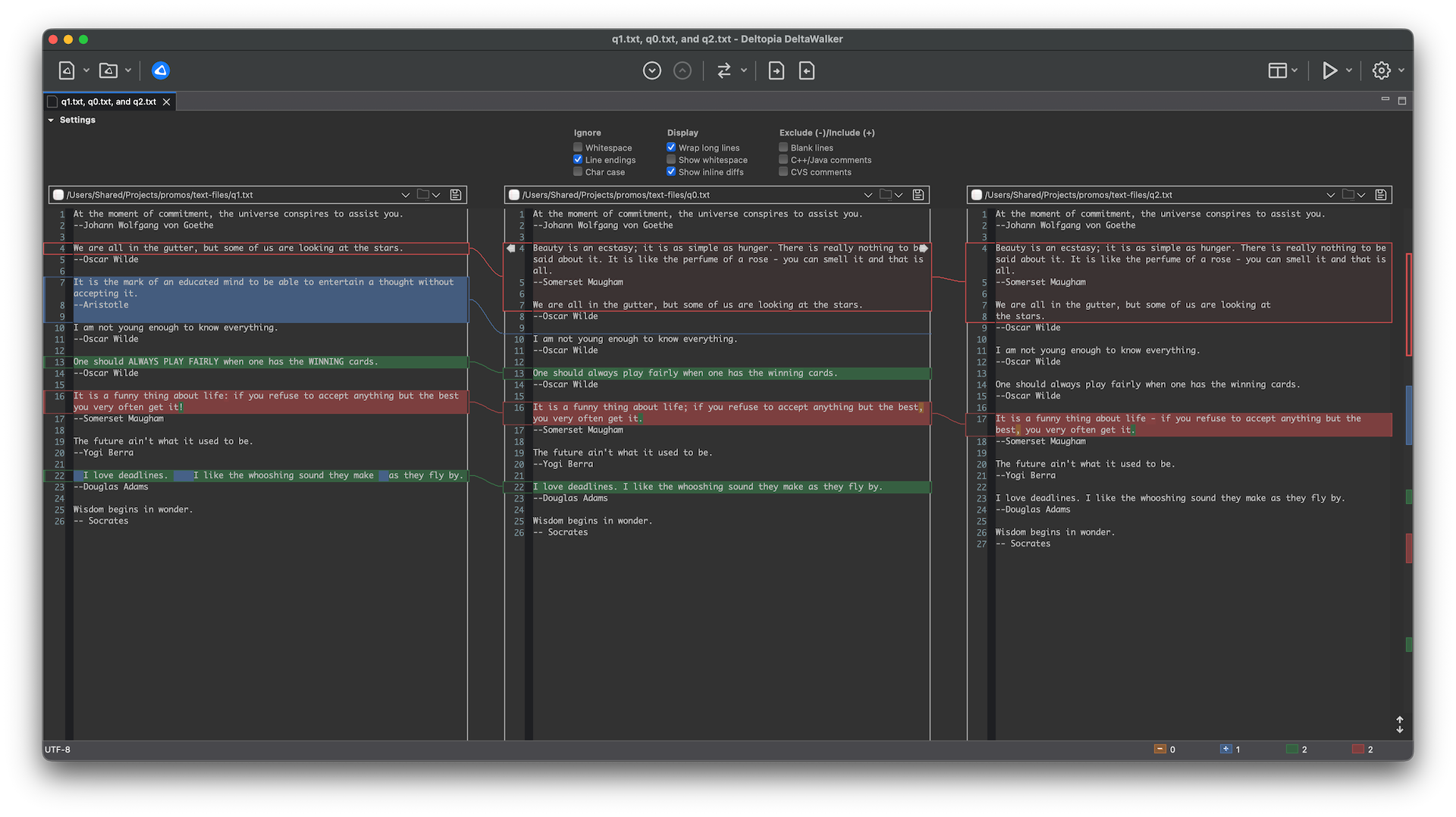Image resolution: width=1456 pixels, height=817 pixels.
Task: Click the new file comparison icon
Action: coord(67,70)
